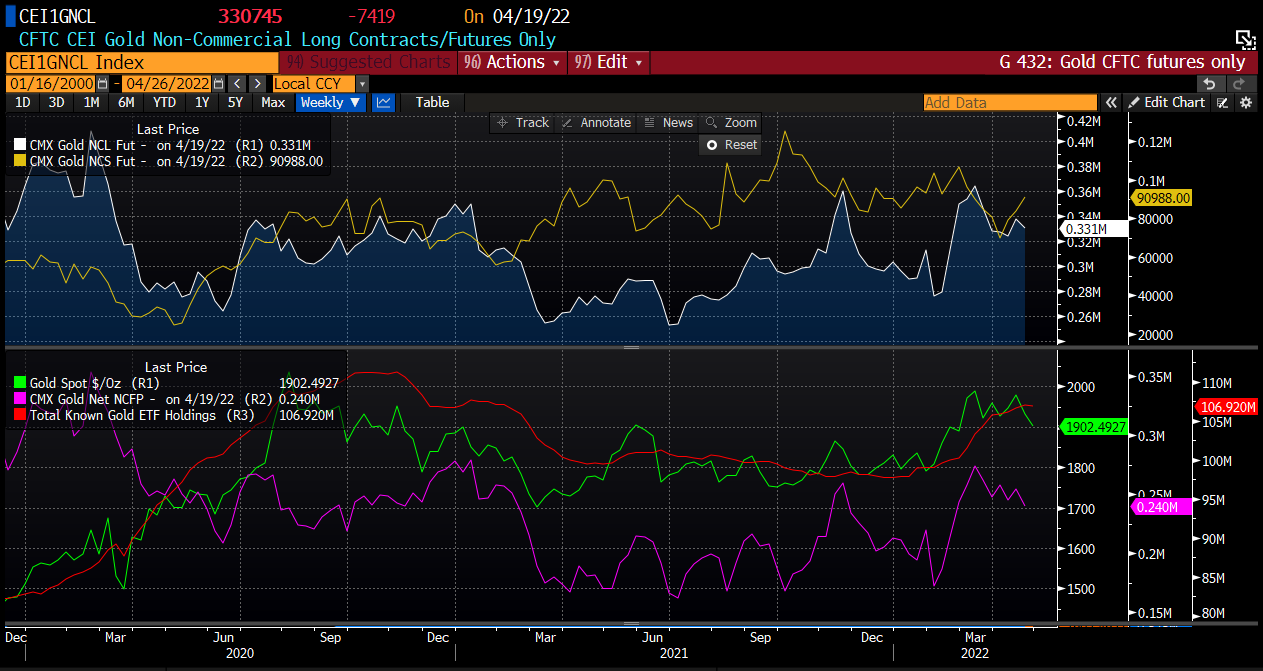Viewport: 1263px width, 671px height.
Task: Click the Add Data input field
Action: tap(1008, 102)
